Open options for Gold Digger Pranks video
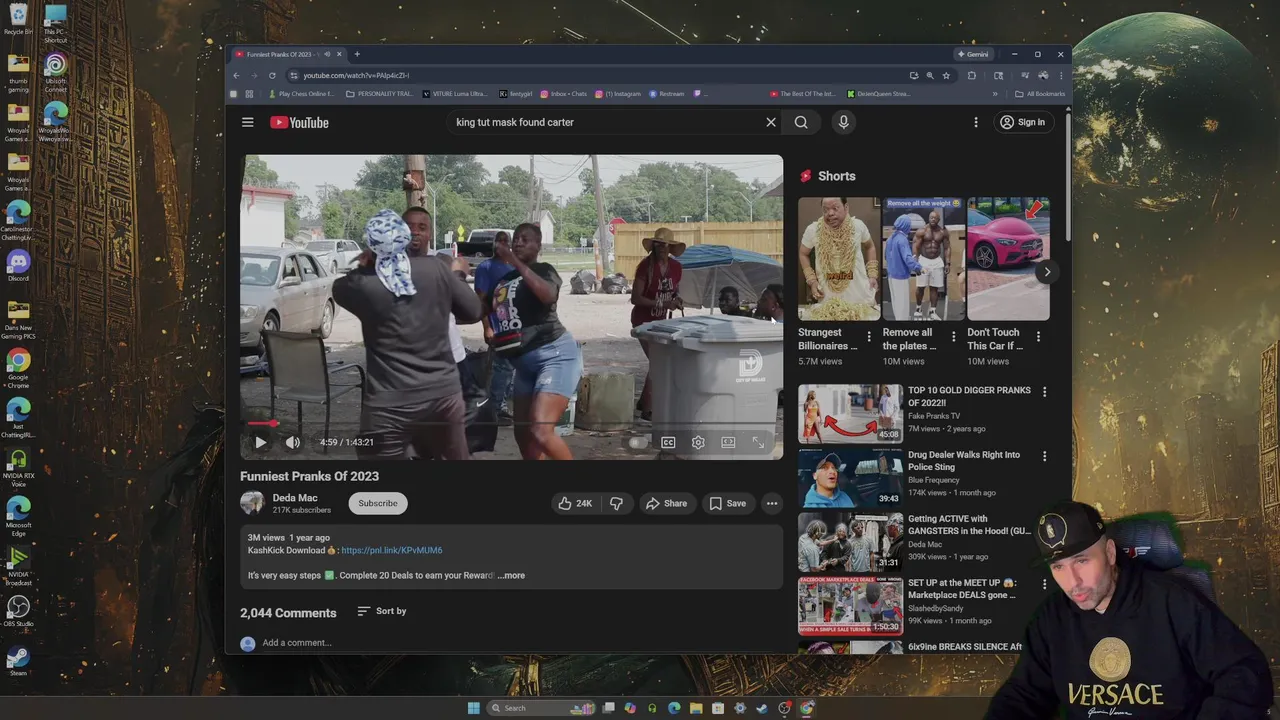 pyautogui.click(x=1044, y=392)
